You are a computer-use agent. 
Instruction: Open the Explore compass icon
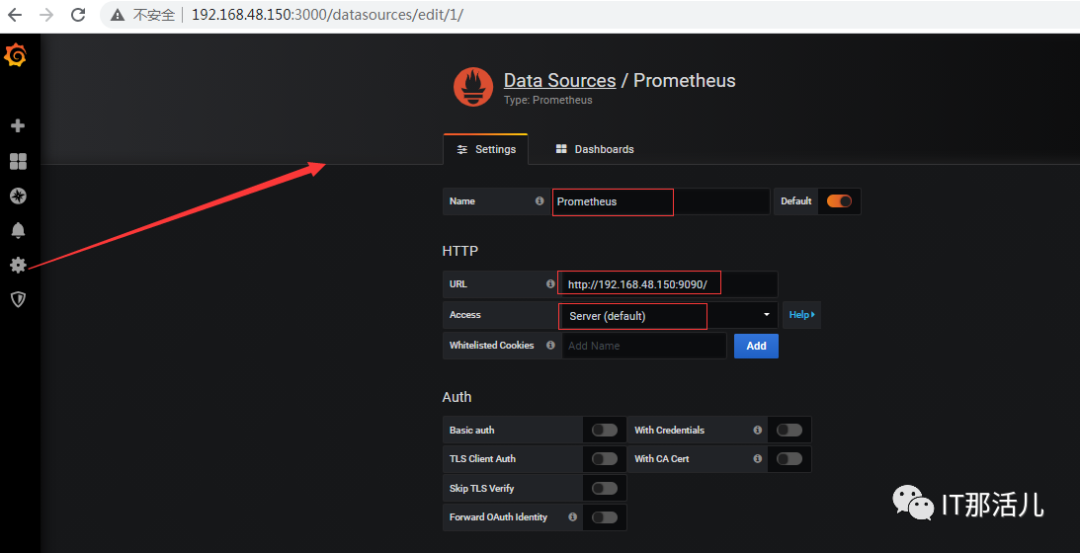point(19,196)
